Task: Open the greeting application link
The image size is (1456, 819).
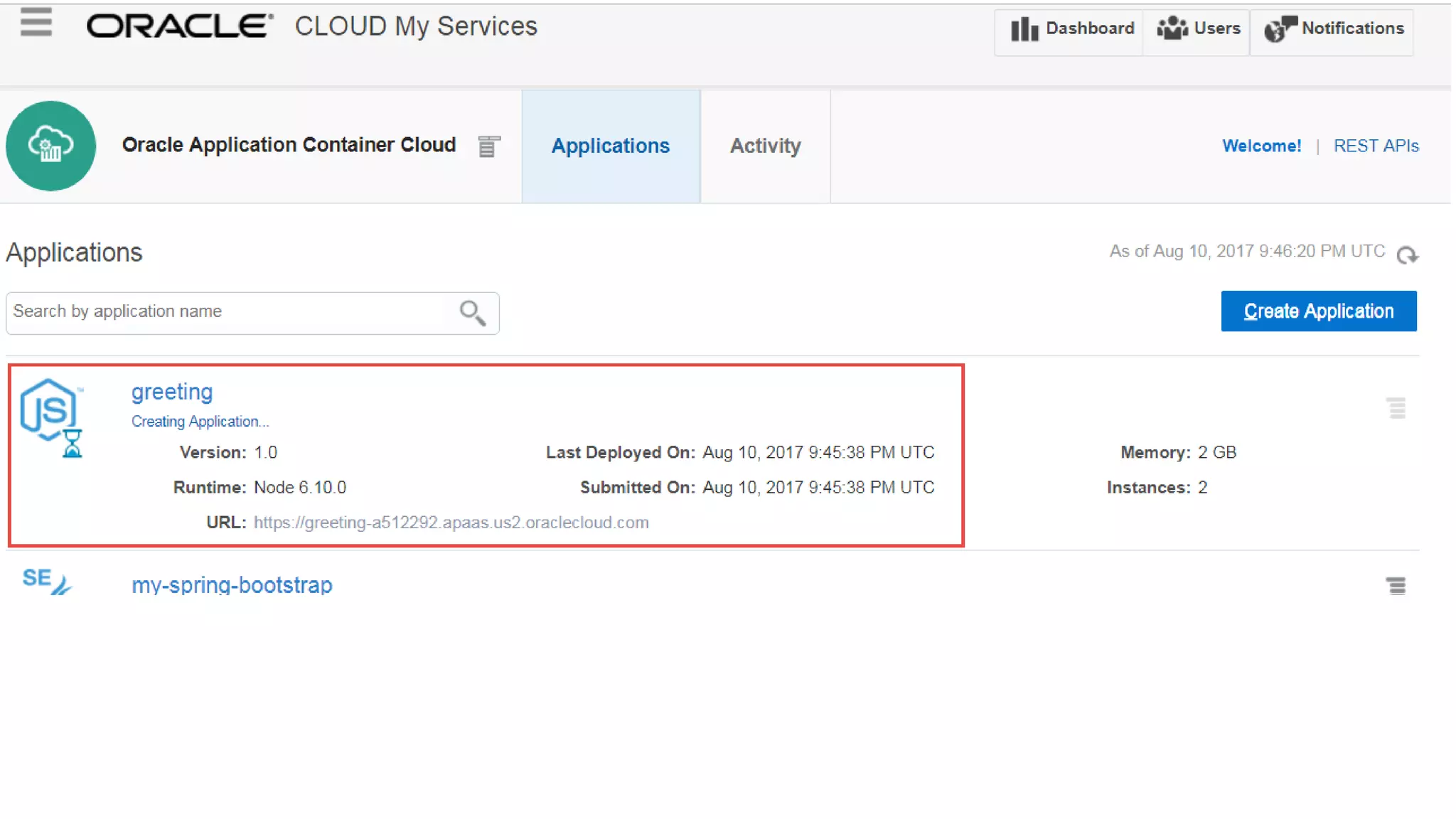Action: coord(172,392)
